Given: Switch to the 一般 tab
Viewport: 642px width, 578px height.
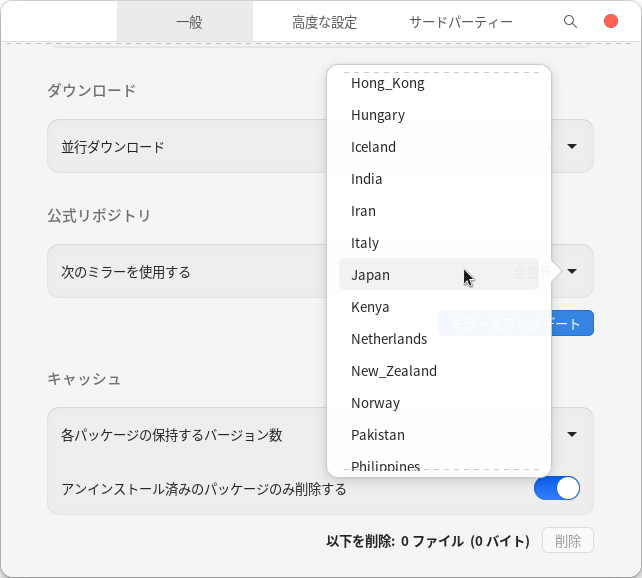Looking at the screenshot, I should pyautogui.click(x=188, y=22).
